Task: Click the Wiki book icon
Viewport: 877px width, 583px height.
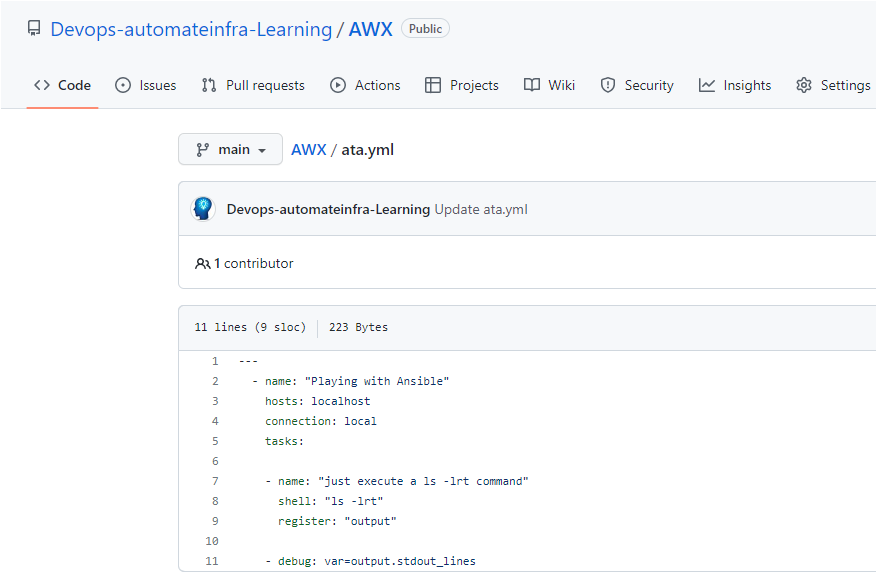Action: [532, 85]
